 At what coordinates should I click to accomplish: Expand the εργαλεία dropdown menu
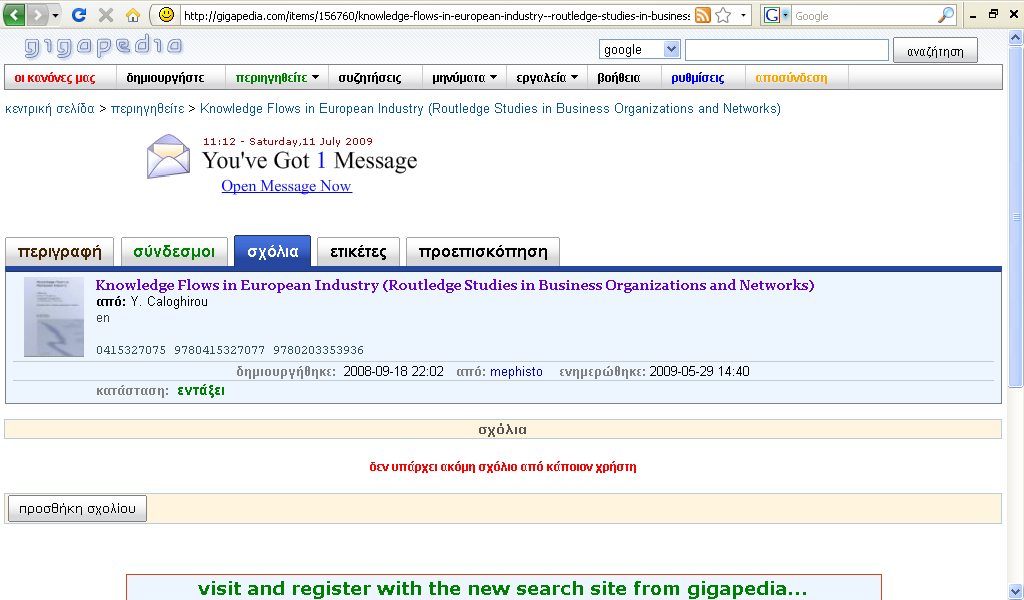[x=547, y=78]
